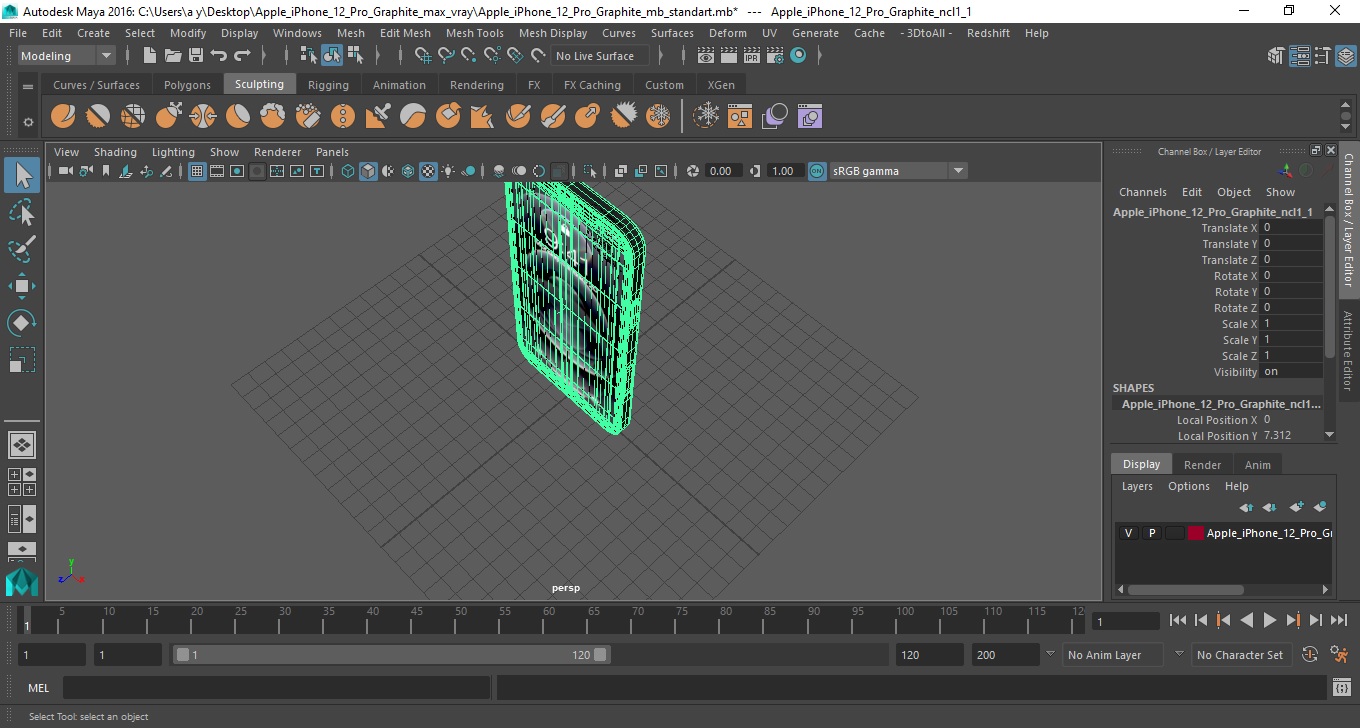Select the Amplify sculpting tool

(x=623, y=117)
